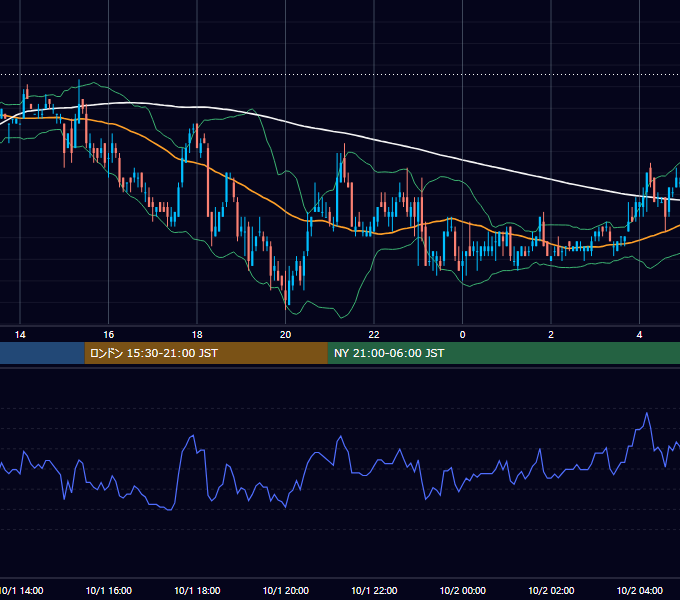
Task: Click the 10/2 02:00 date label
Action: pyautogui.click(x=551, y=590)
